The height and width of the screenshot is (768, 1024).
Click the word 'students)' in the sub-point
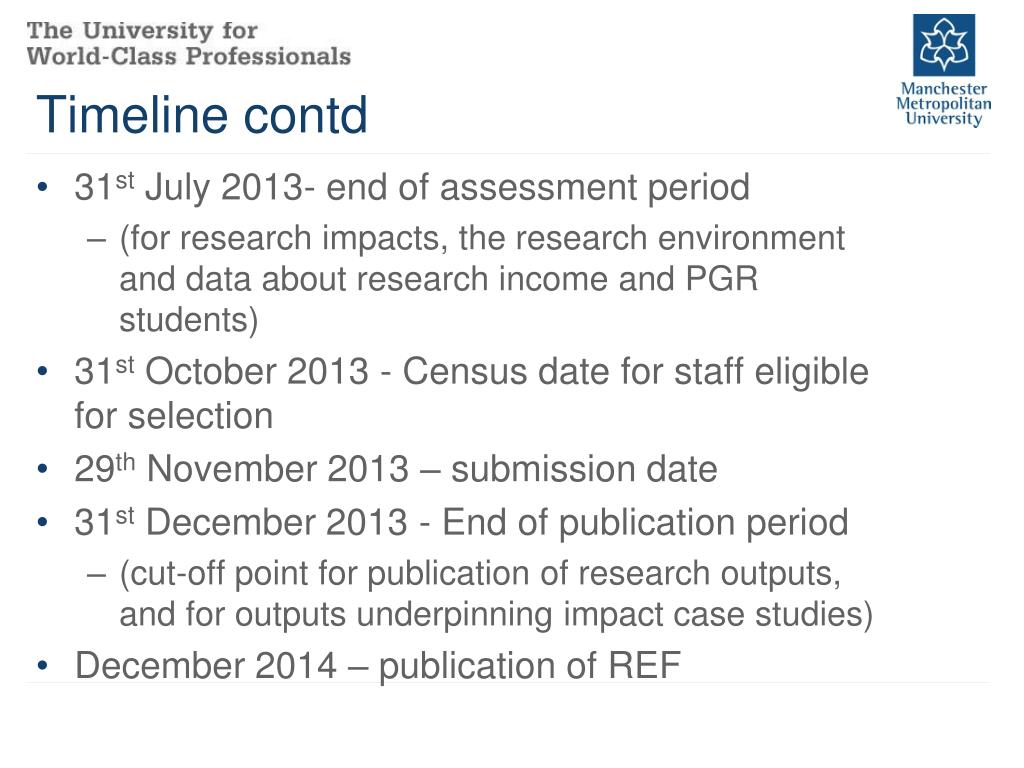coord(189,321)
